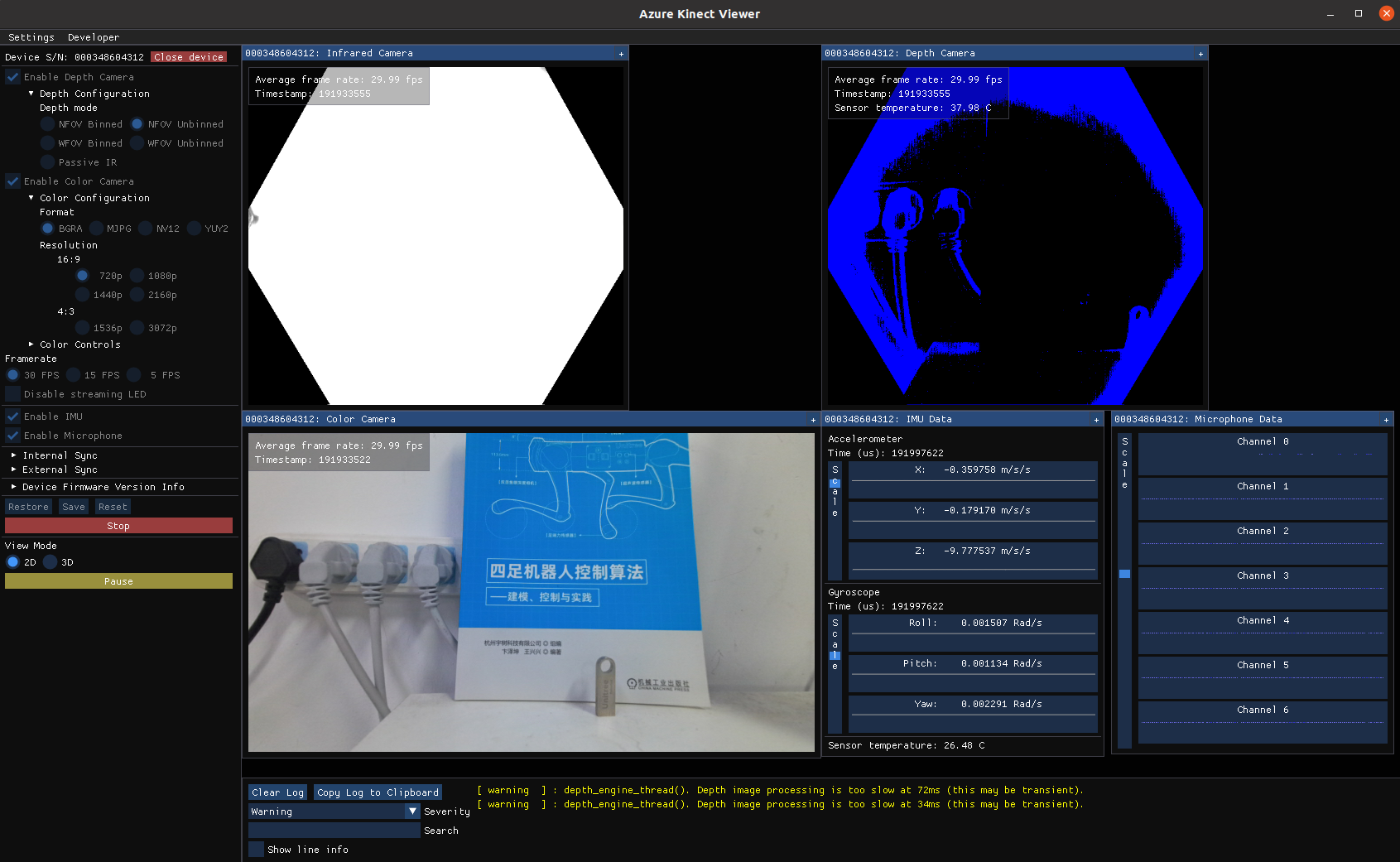
Task: Open the Severity dropdown arrow
Action: pos(412,811)
